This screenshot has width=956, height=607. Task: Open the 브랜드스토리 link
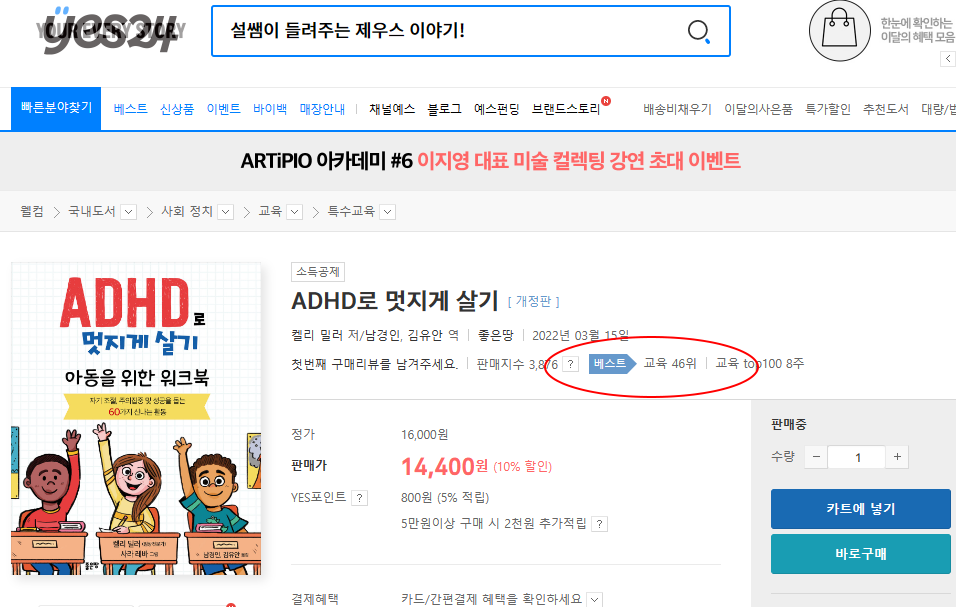pyautogui.click(x=566, y=108)
